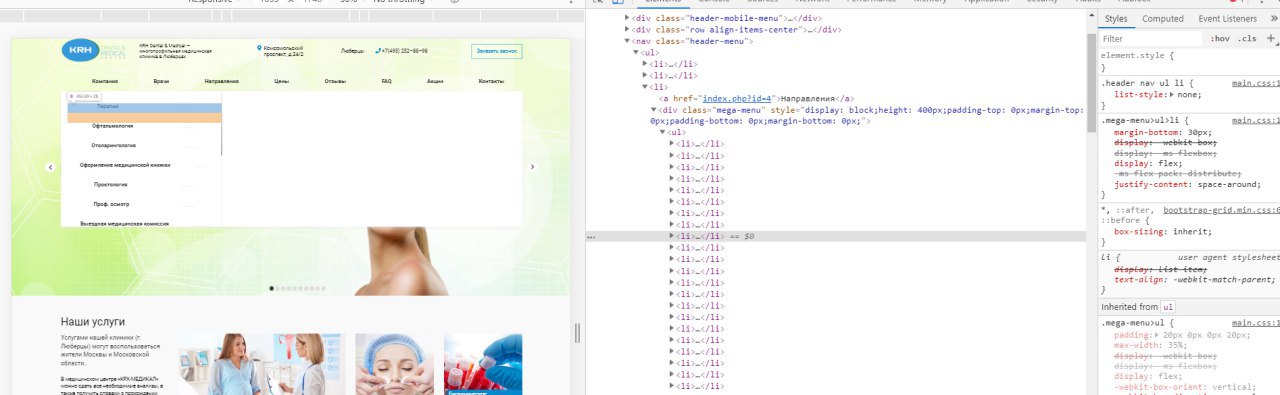Click index.php?id=4 link in DOM tree
Image resolution: width=1280 pixels, height=395 pixels.
[x=737, y=99]
